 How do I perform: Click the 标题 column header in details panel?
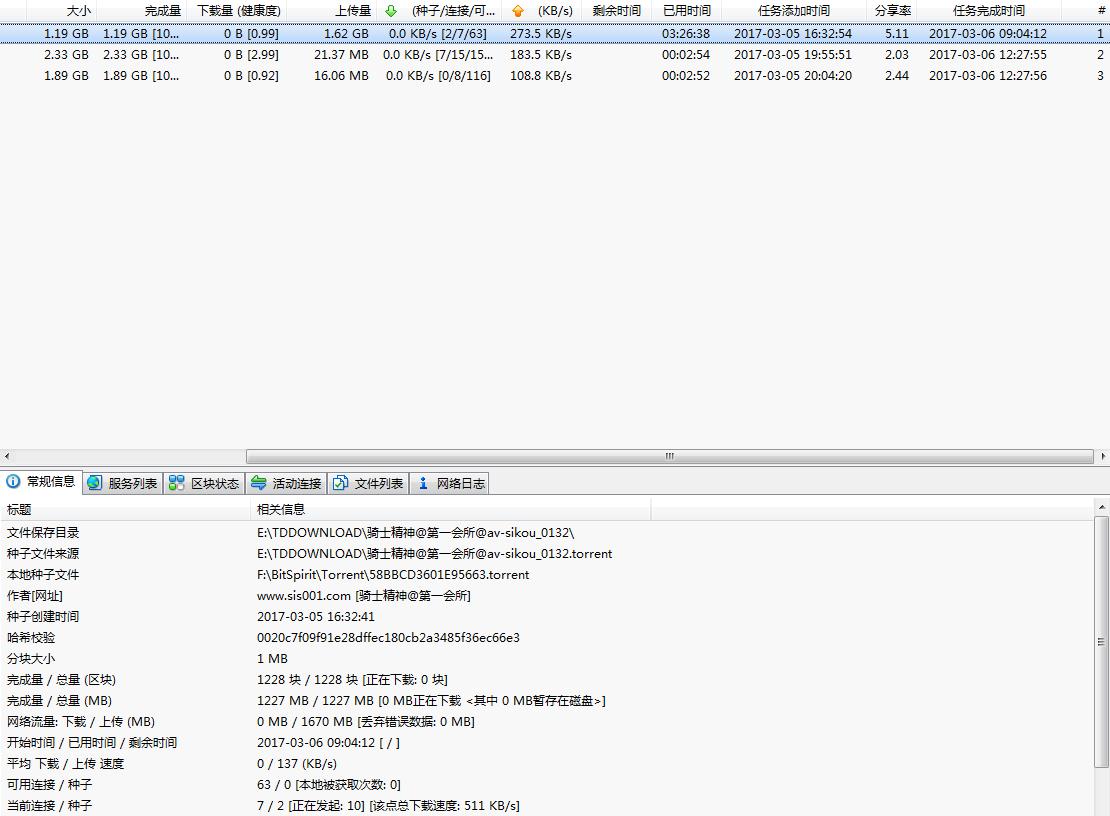click(x=19, y=510)
